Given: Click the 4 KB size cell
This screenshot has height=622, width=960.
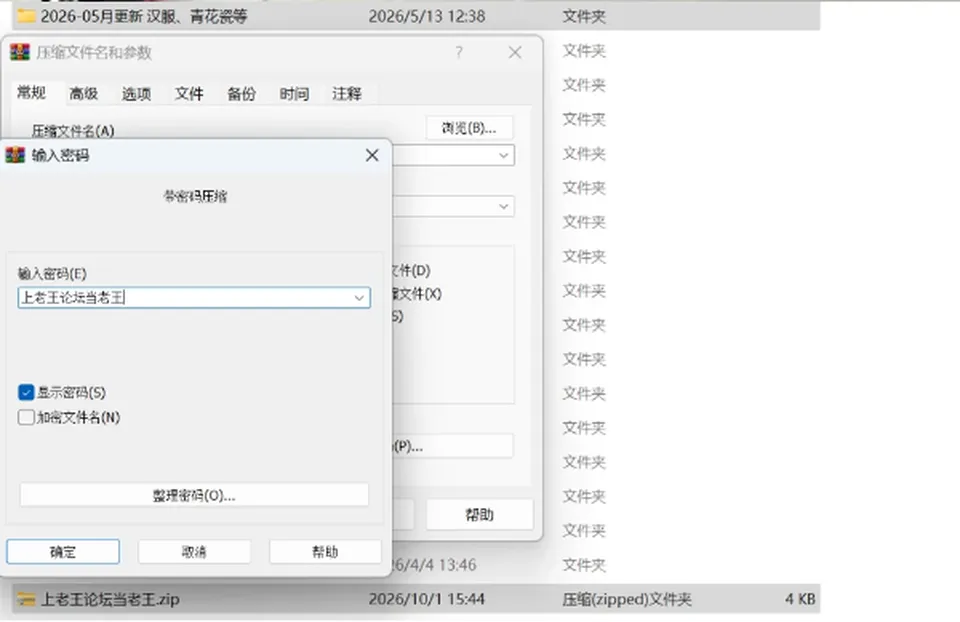Looking at the screenshot, I should pyautogui.click(x=800, y=599).
